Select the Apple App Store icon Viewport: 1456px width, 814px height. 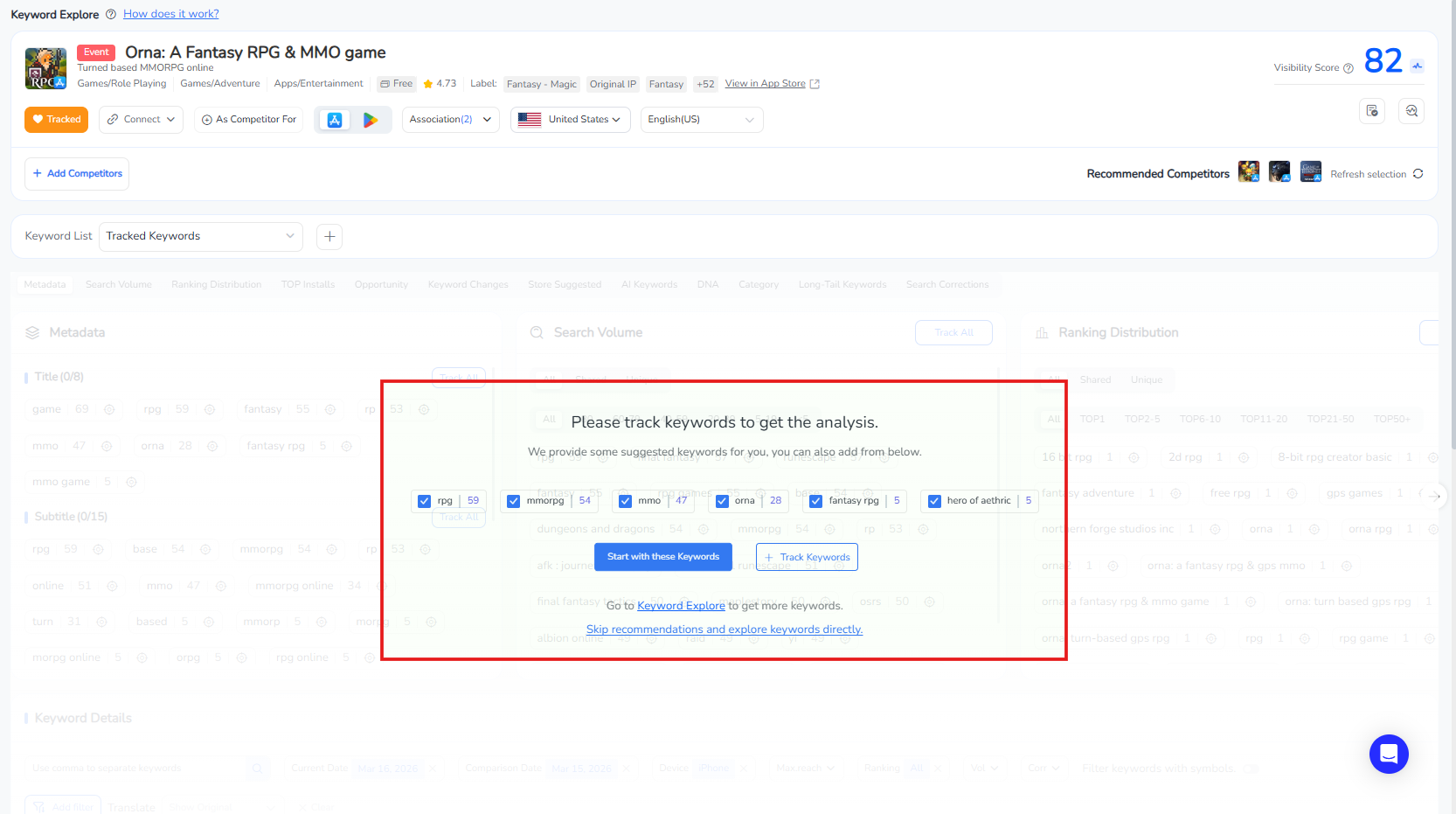(x=335, y=120)
